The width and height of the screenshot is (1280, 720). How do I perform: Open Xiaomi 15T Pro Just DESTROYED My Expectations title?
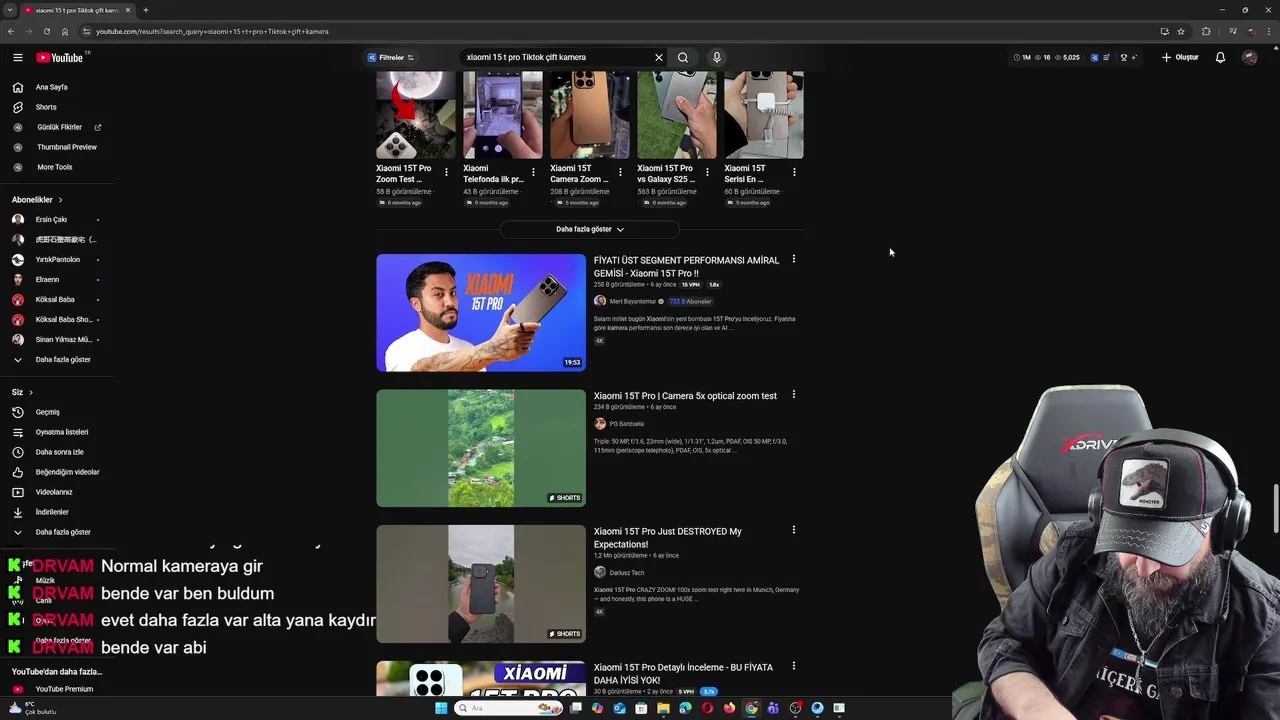668,538
